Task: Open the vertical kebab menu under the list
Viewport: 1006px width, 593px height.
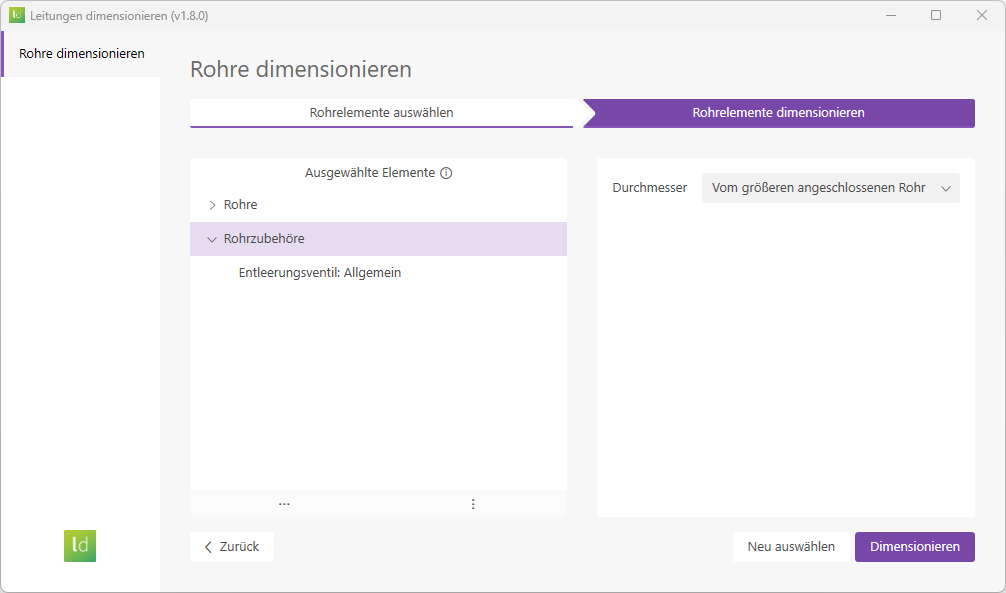Action: pyautogui.click(x=472, y=503)
